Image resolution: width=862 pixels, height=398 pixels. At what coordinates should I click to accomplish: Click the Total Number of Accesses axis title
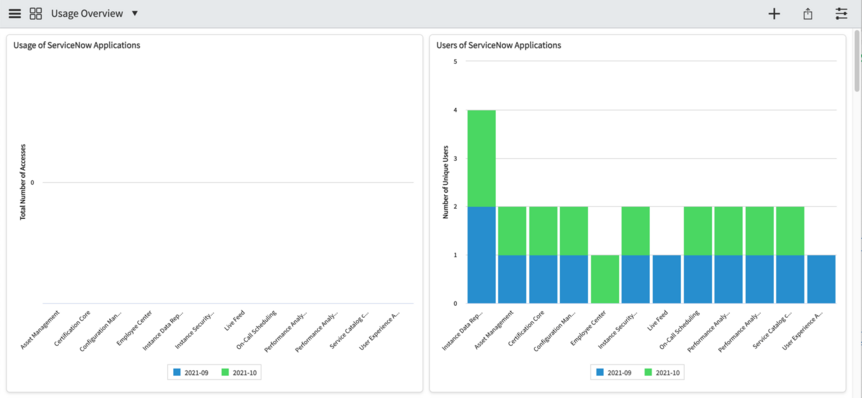click(23, 183)
